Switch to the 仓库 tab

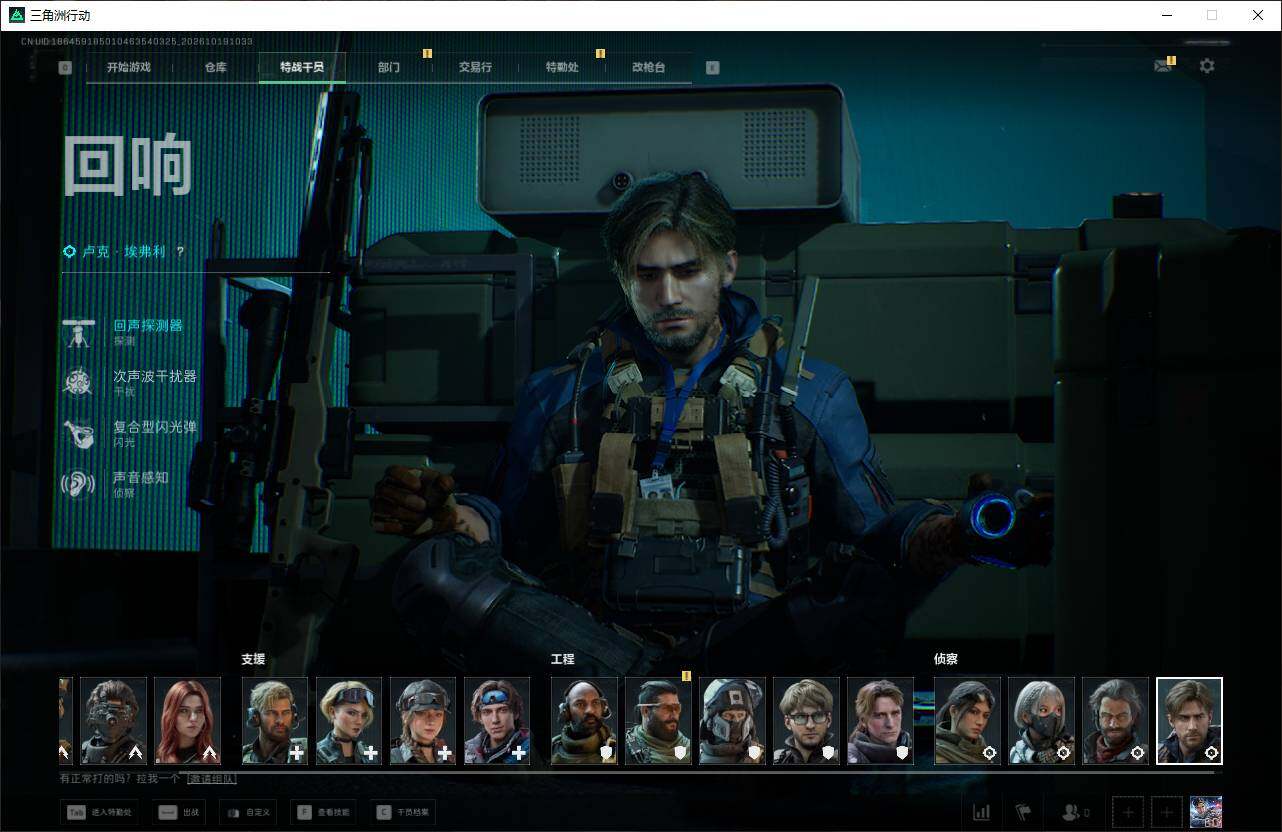215,67
